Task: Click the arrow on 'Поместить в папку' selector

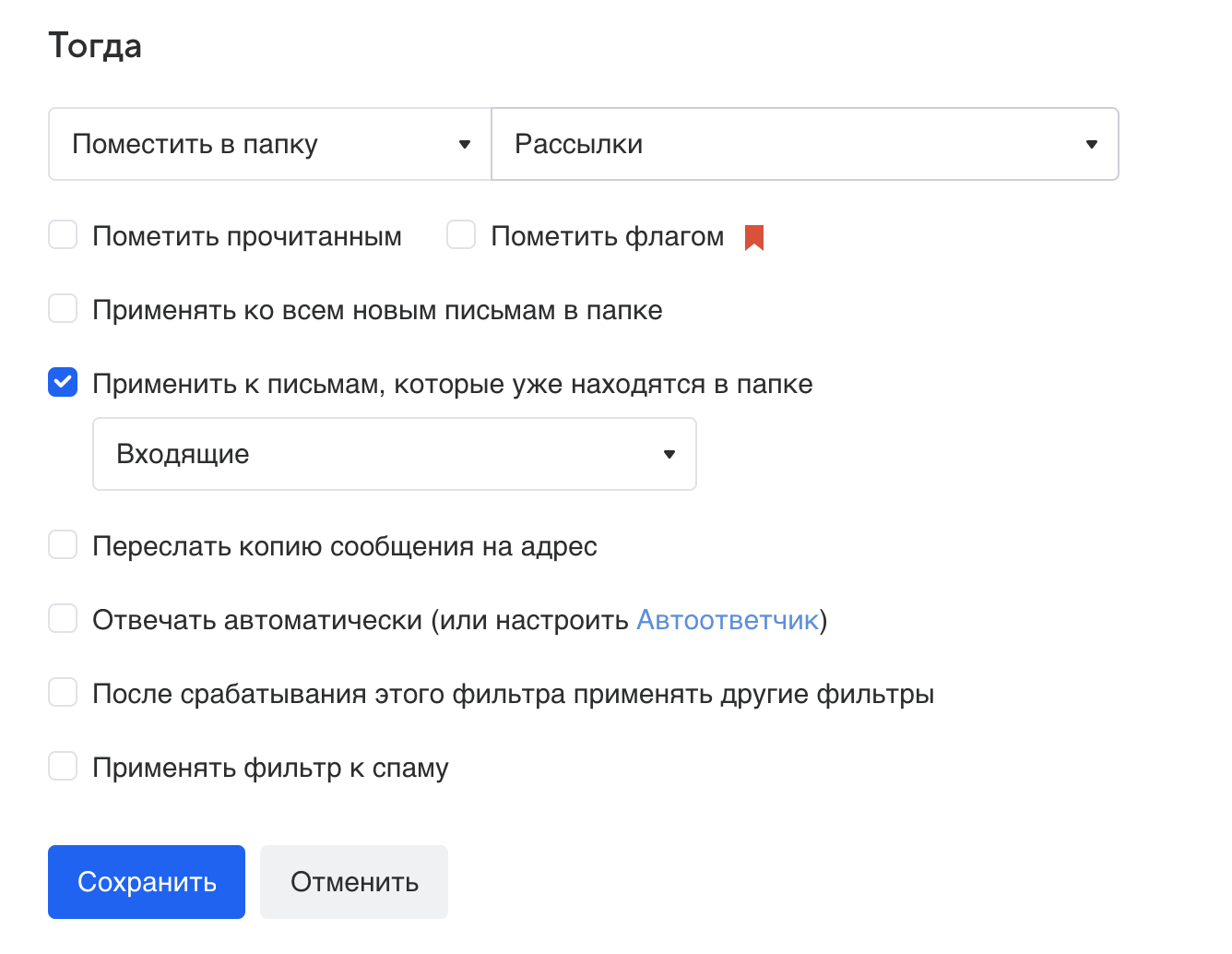Action: pyautogui.click(x=465, y=144)
